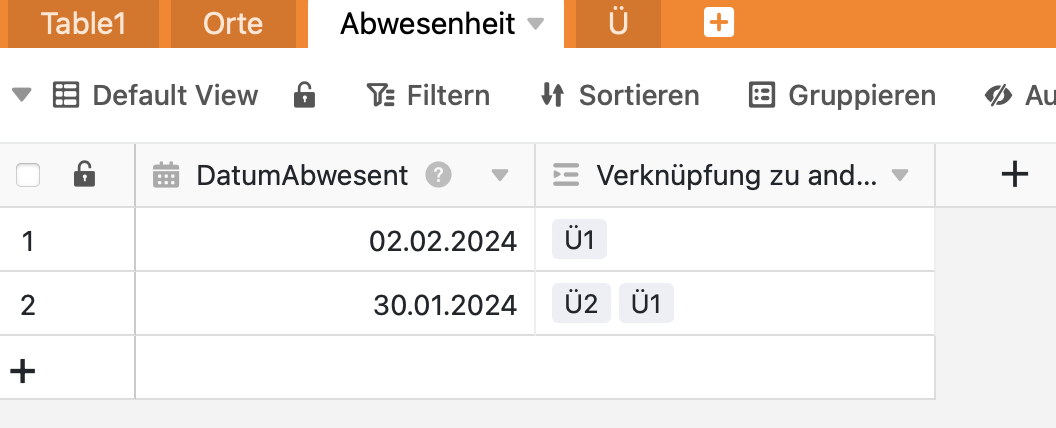Expand the Verknüpfung zu and... column menu
The height and width of the screenshot is (428, 1056).
[x=900, y=176]
